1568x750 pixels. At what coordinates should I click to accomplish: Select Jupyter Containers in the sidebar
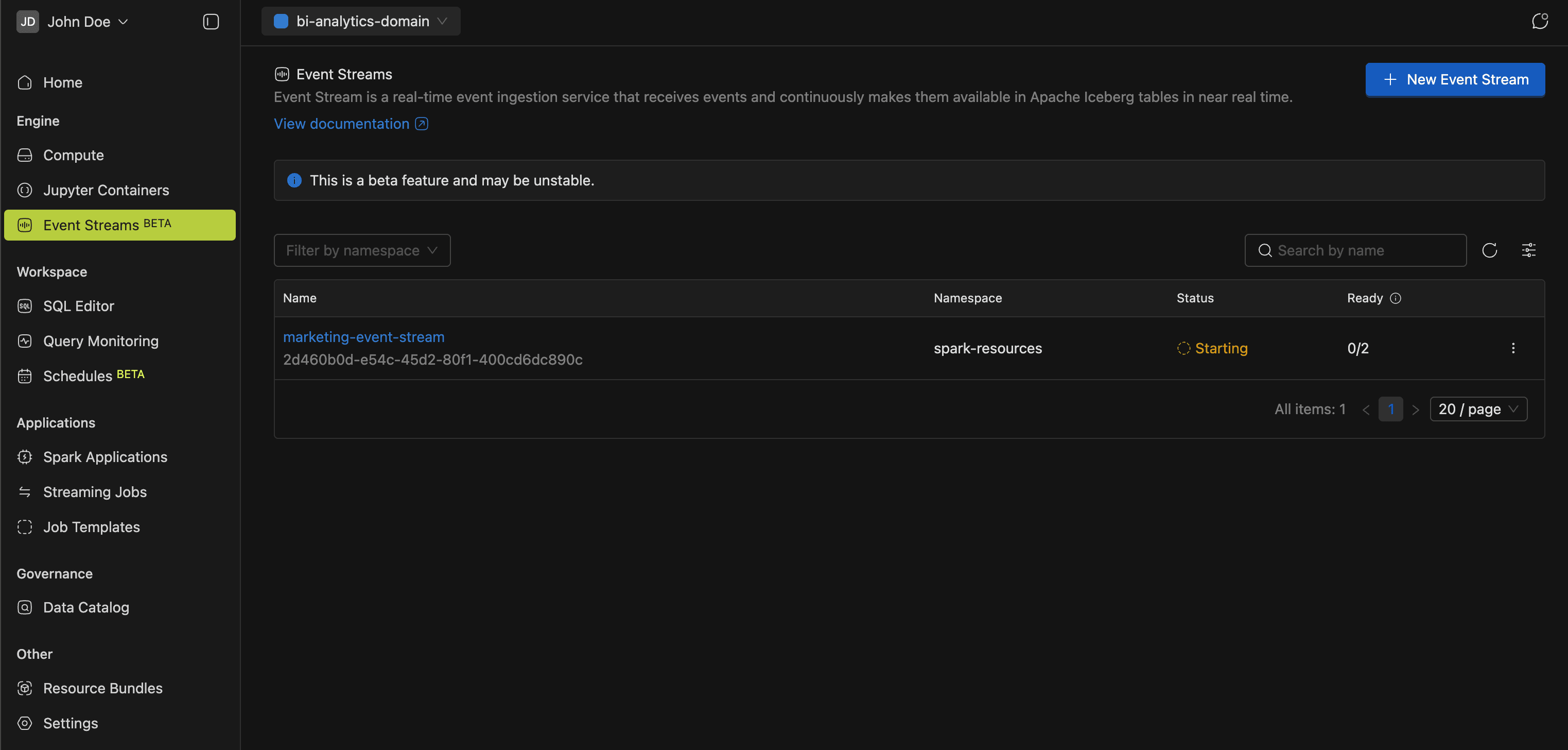click(x=106, y=190)
